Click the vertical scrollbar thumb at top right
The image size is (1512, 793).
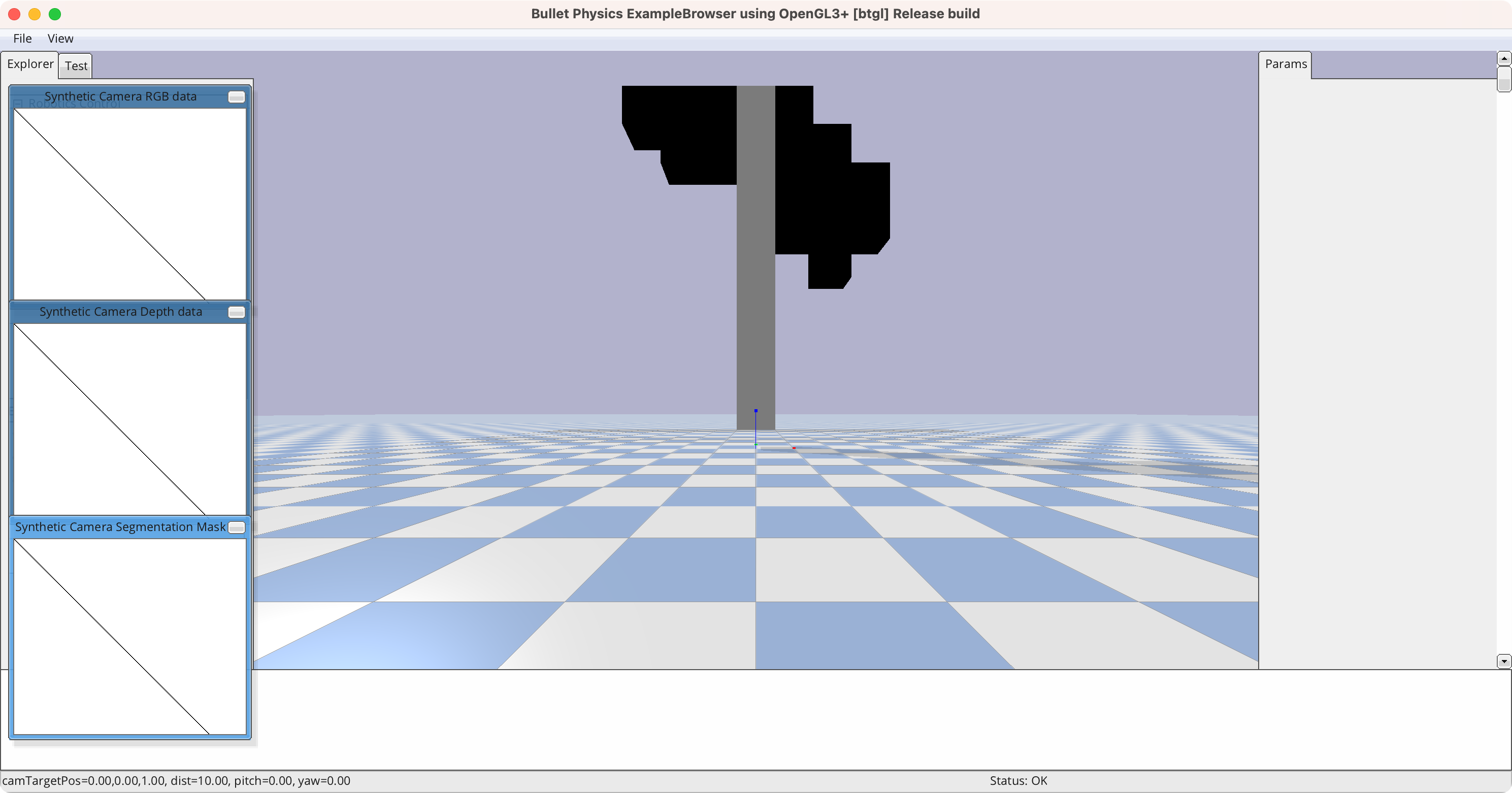(x=1503, y=79)
